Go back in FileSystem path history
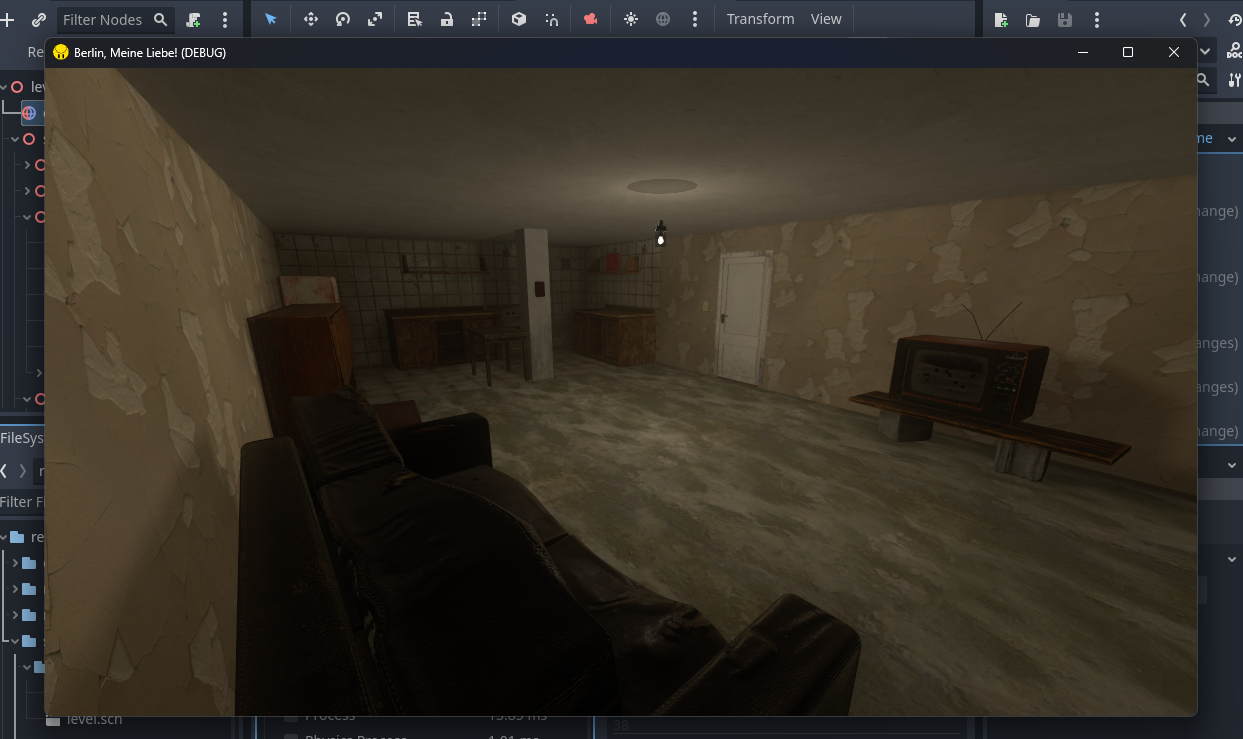 4,470
